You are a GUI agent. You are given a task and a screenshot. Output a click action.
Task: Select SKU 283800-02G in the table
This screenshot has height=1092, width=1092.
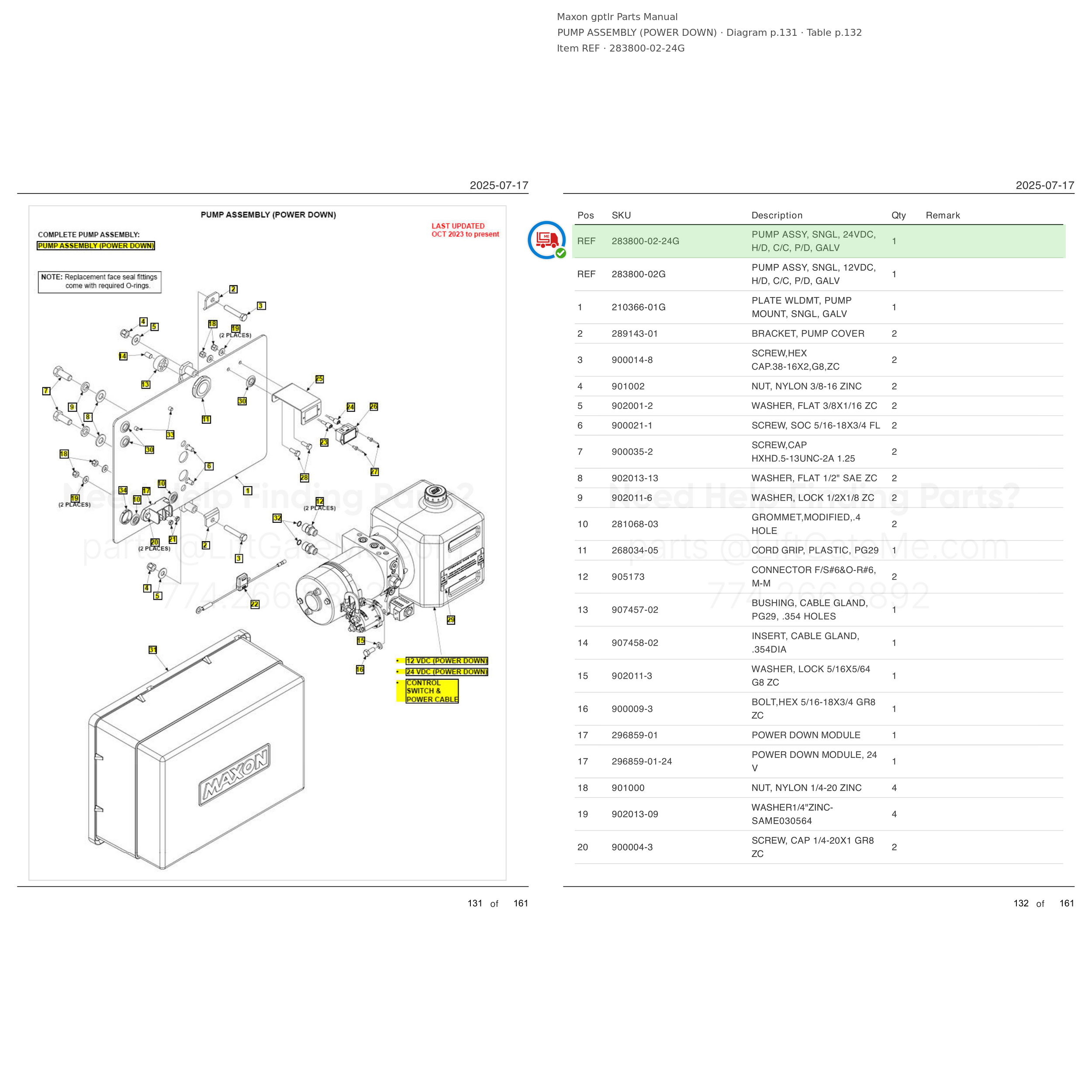click(x=638, y=274)
